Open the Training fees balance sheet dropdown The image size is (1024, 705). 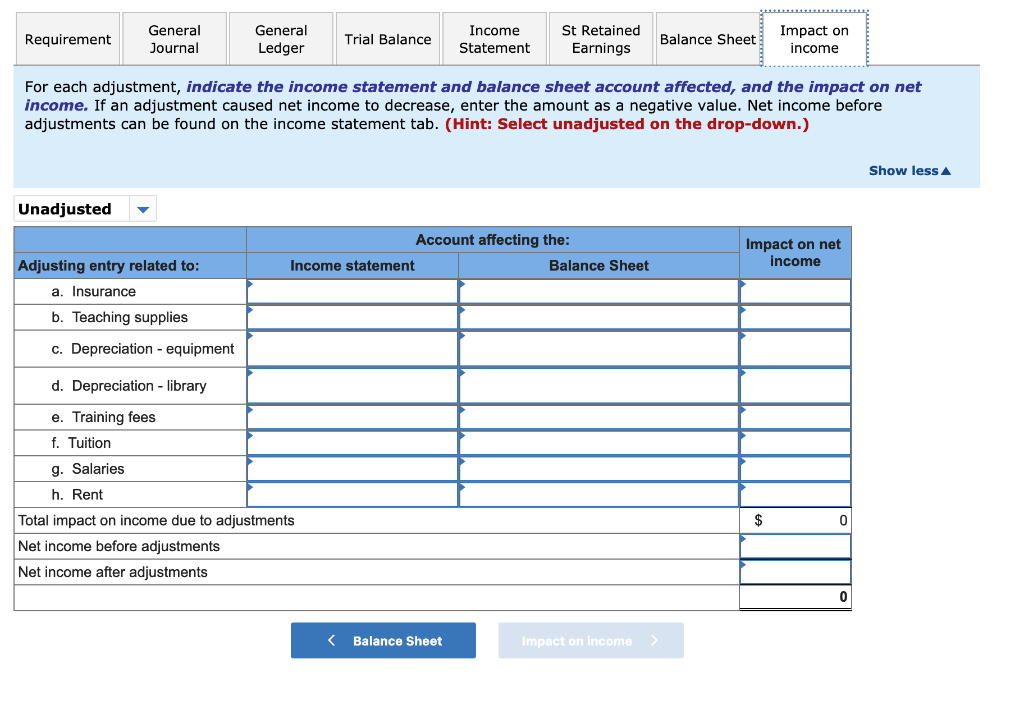(x=463, y=411)
